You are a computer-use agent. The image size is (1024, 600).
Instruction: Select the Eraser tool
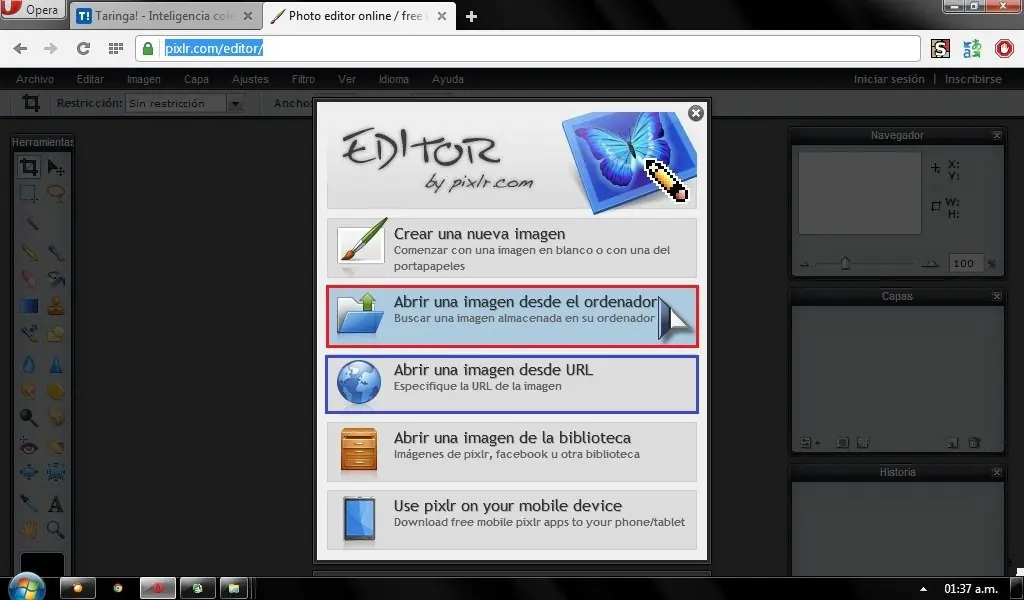click(x=29, y=279)
